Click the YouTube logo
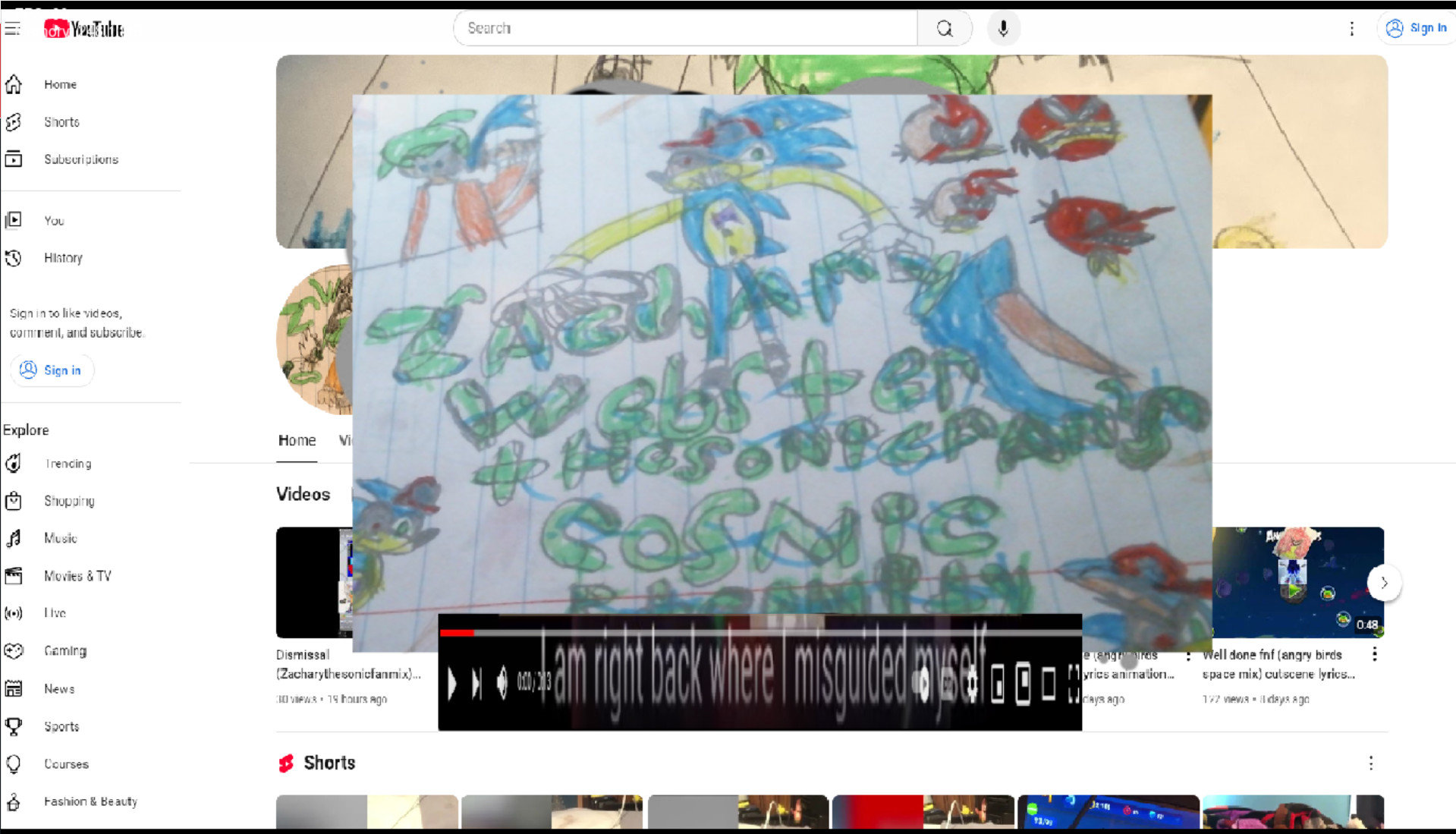 [x=83, y=29]
